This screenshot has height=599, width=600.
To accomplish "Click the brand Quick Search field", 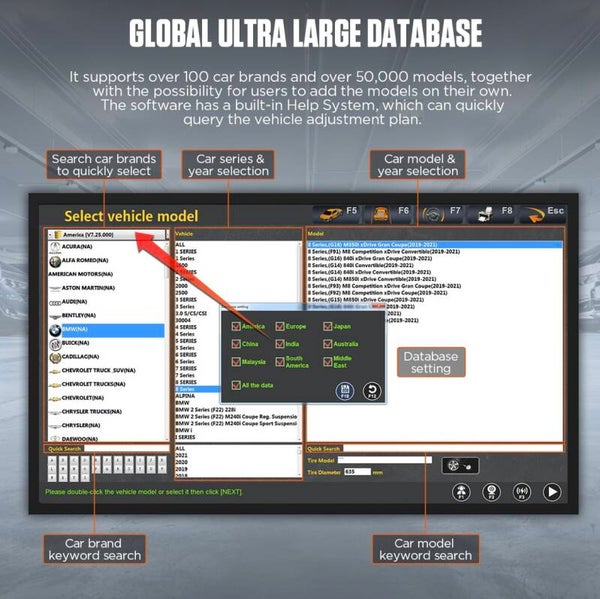I will pos(126,449).
